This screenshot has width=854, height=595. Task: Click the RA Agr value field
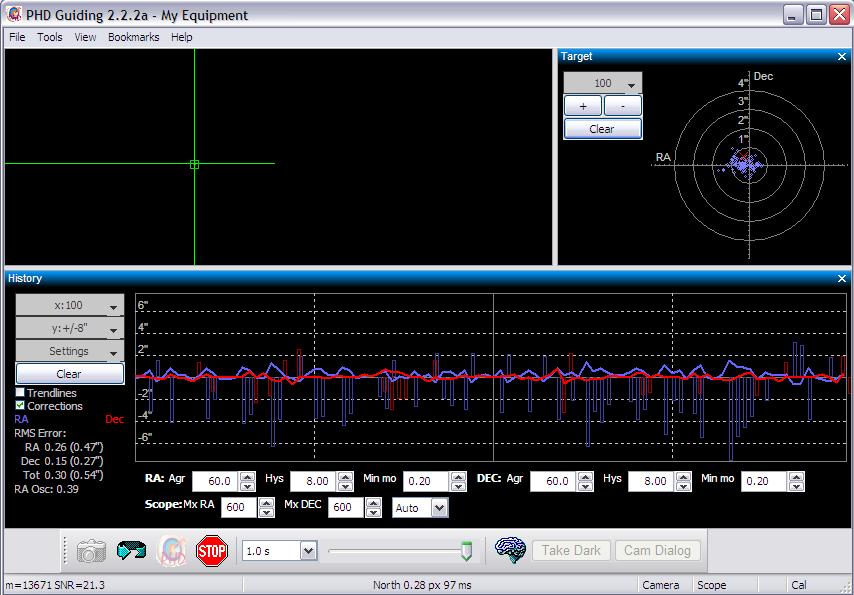(216, 481)
